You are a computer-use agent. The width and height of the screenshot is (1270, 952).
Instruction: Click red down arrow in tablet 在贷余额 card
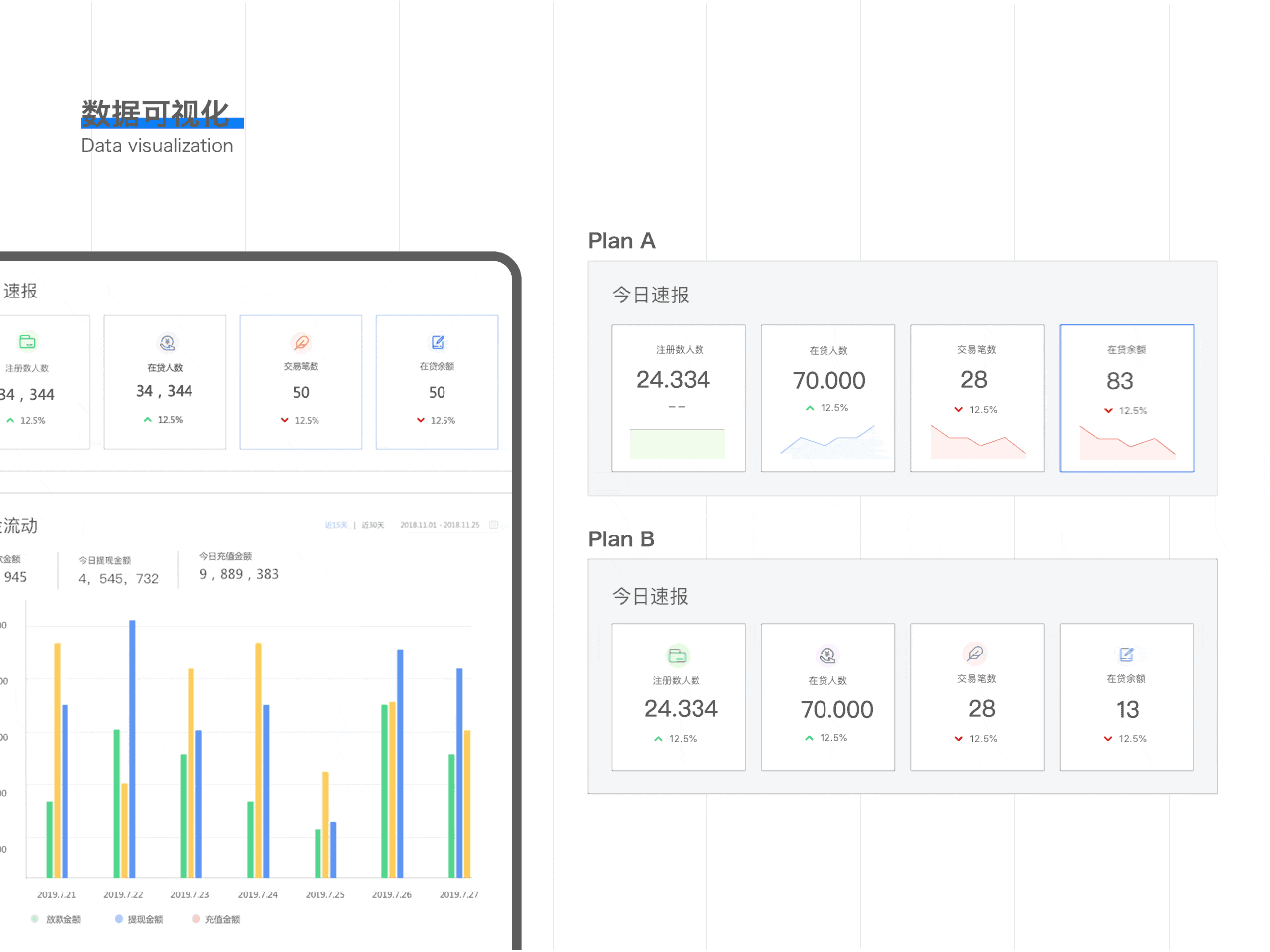coord(420,420)
